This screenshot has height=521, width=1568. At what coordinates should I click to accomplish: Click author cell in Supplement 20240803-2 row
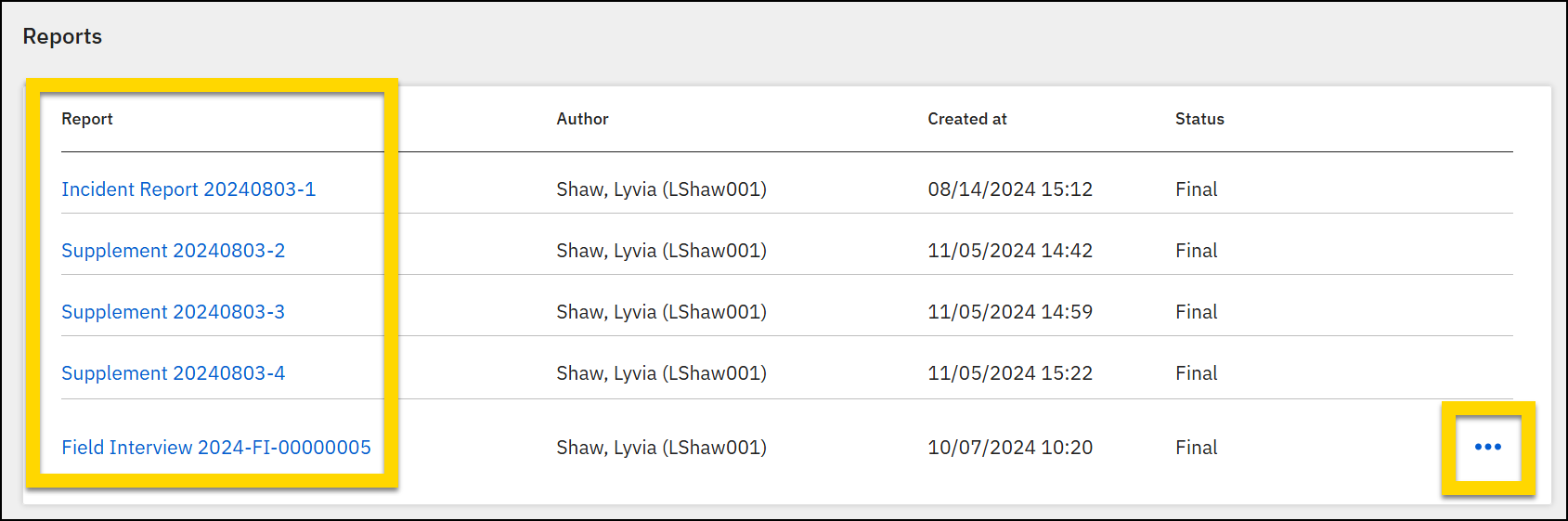pyautogui.click(x=662, y=251)
